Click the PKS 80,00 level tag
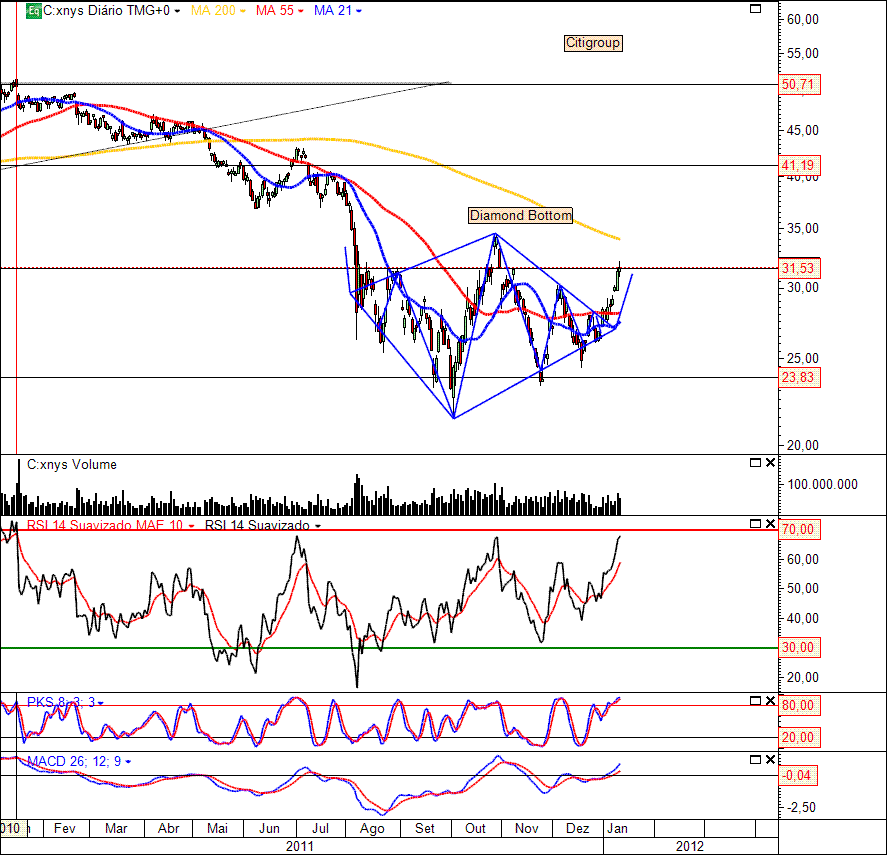This screenshot has width=887, height=855. 799,706
